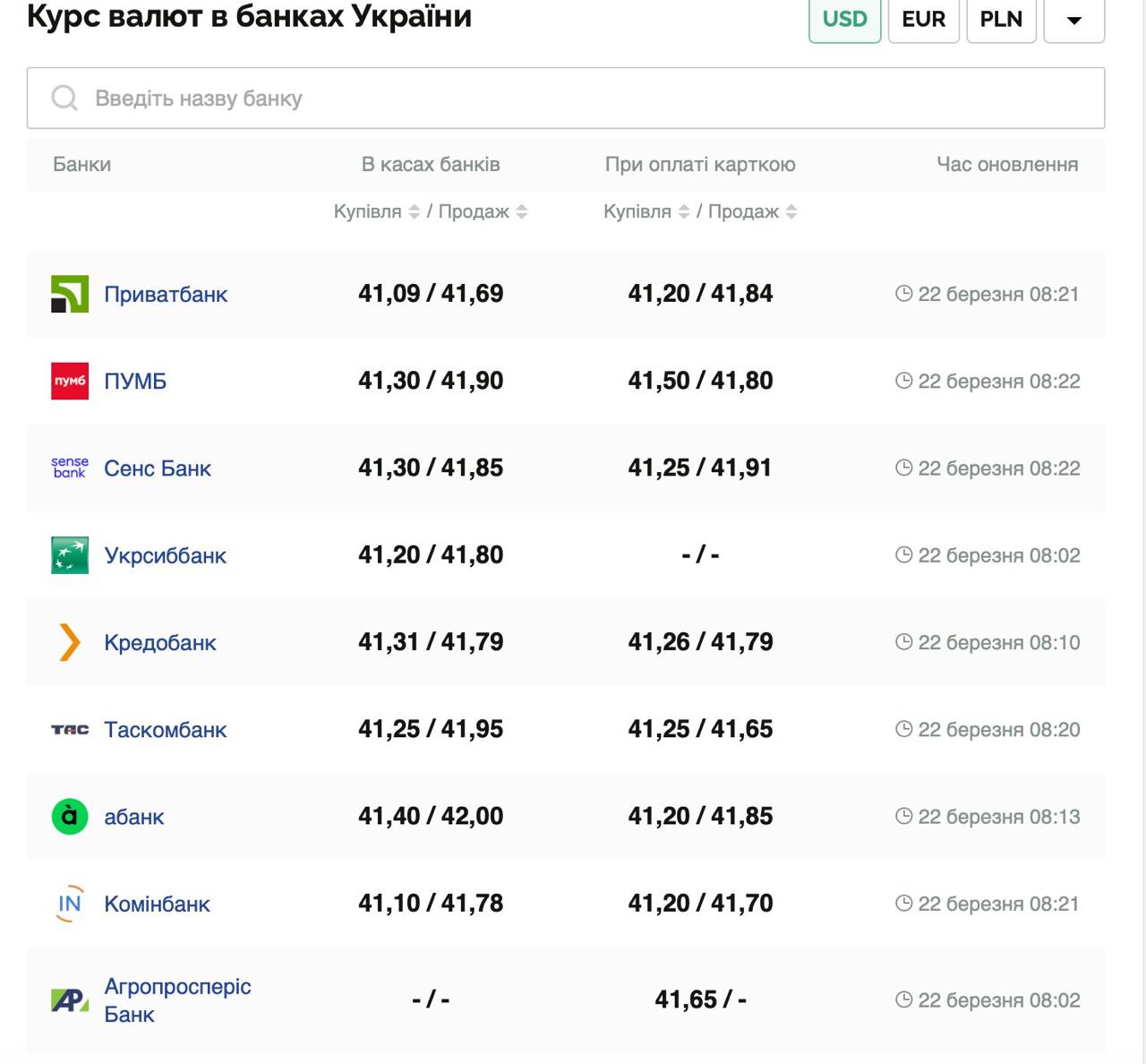Click the Privatbank green logo icon
Image resolution: width=1146 pixels, height=1064 pixels.
click(x=70, y=294)
